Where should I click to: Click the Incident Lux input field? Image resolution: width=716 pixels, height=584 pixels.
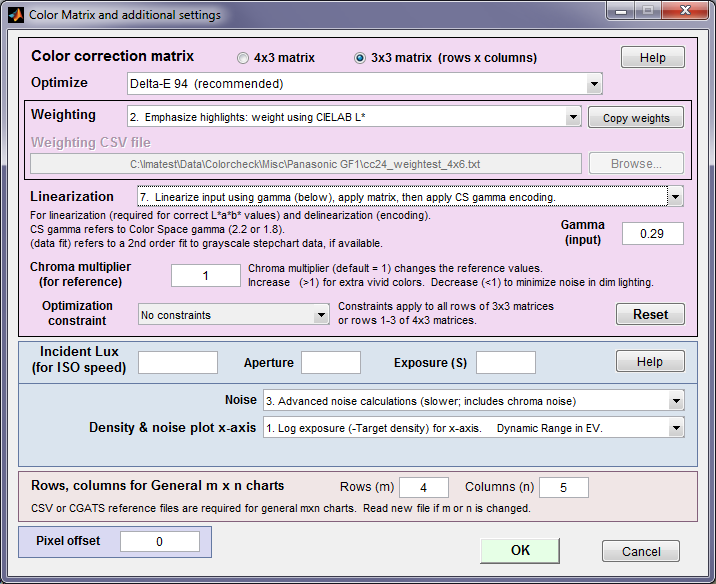[x=178, y=363]
